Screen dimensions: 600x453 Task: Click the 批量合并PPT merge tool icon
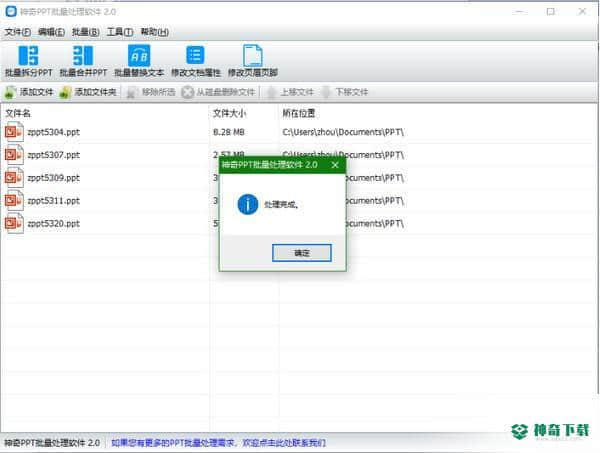[x=83, y=56]
